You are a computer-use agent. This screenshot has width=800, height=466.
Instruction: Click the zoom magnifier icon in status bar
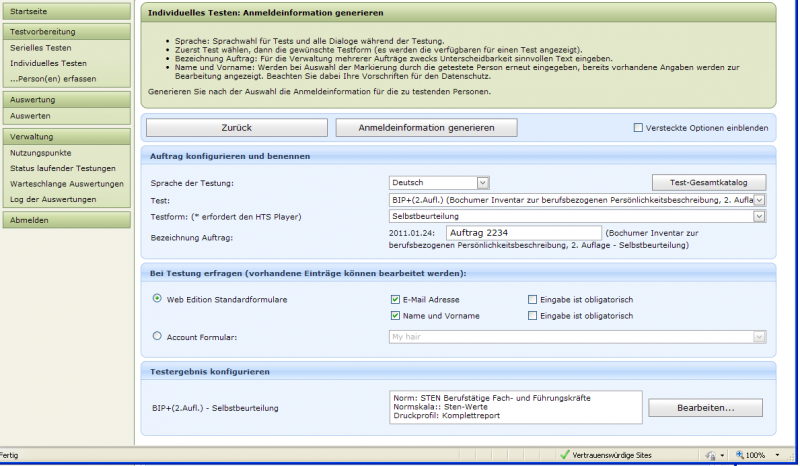741,455
